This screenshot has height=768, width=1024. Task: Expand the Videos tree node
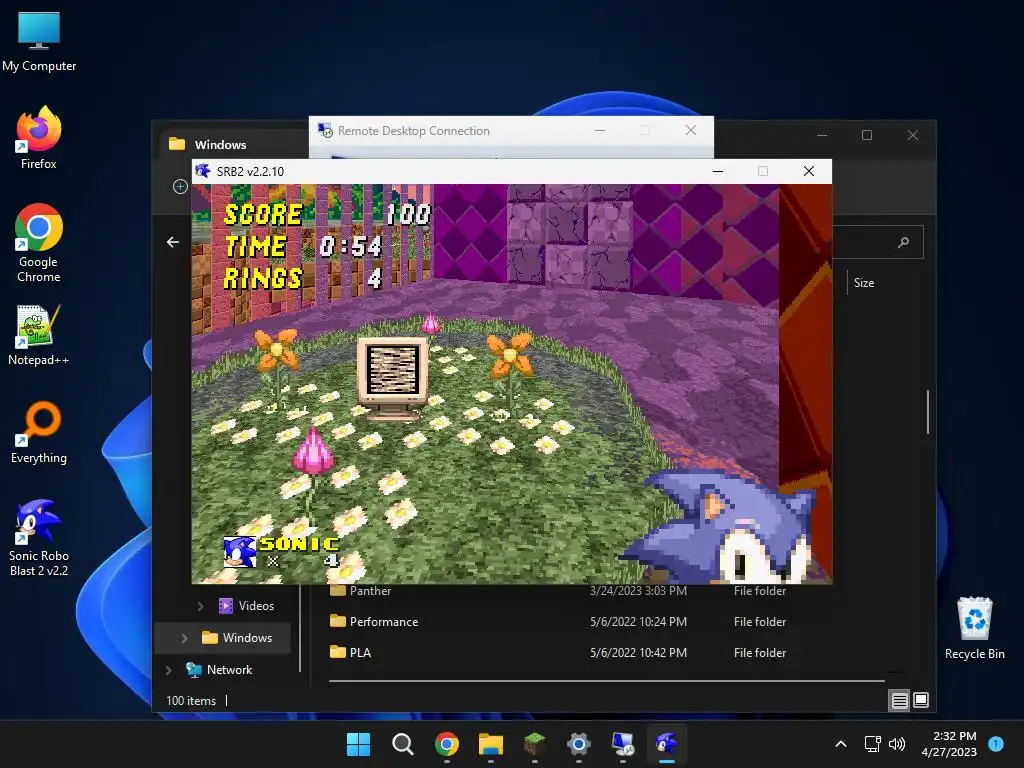click(x=200, y=606)
